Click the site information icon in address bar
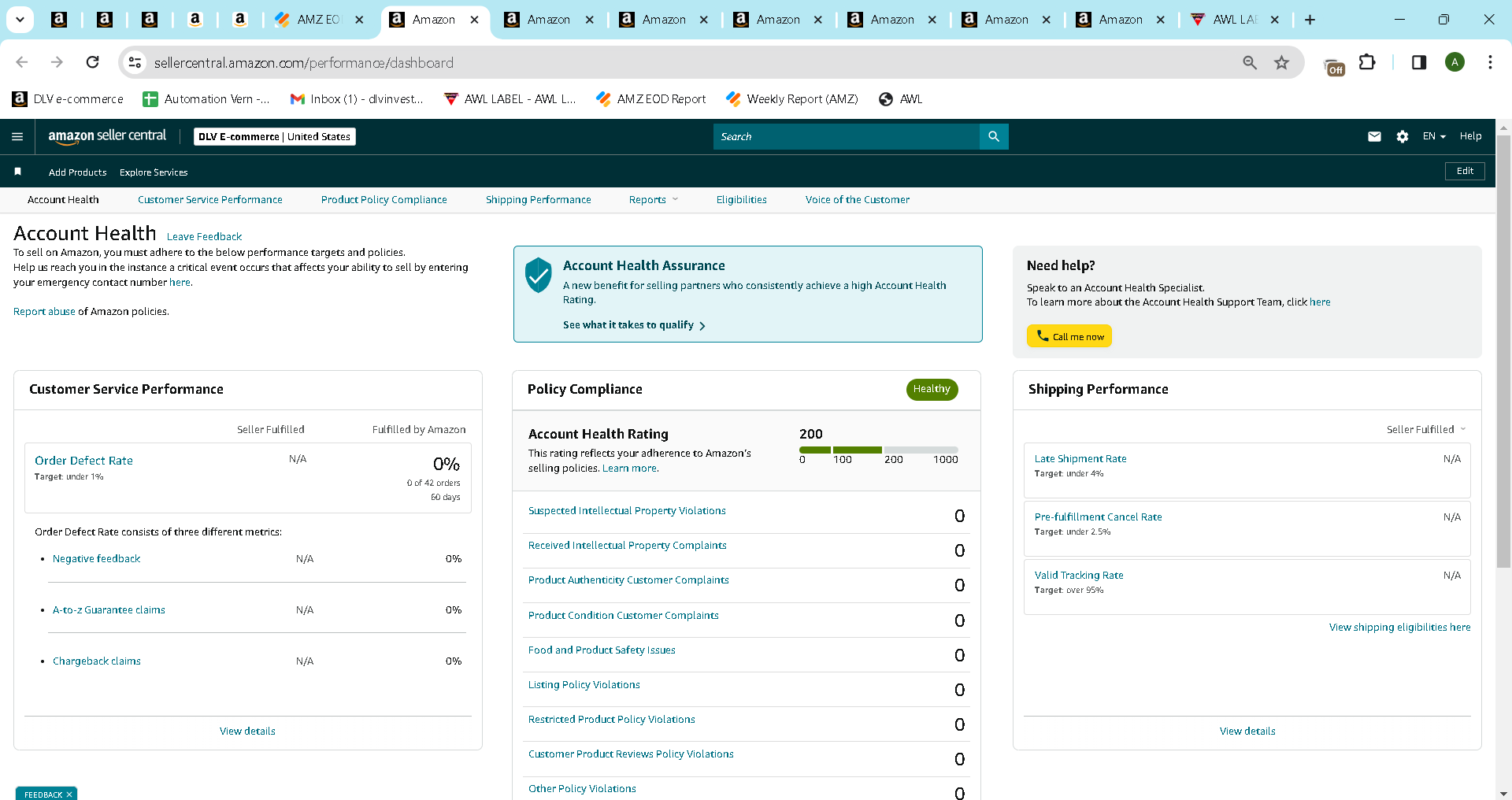 click(x=135, y=62)
